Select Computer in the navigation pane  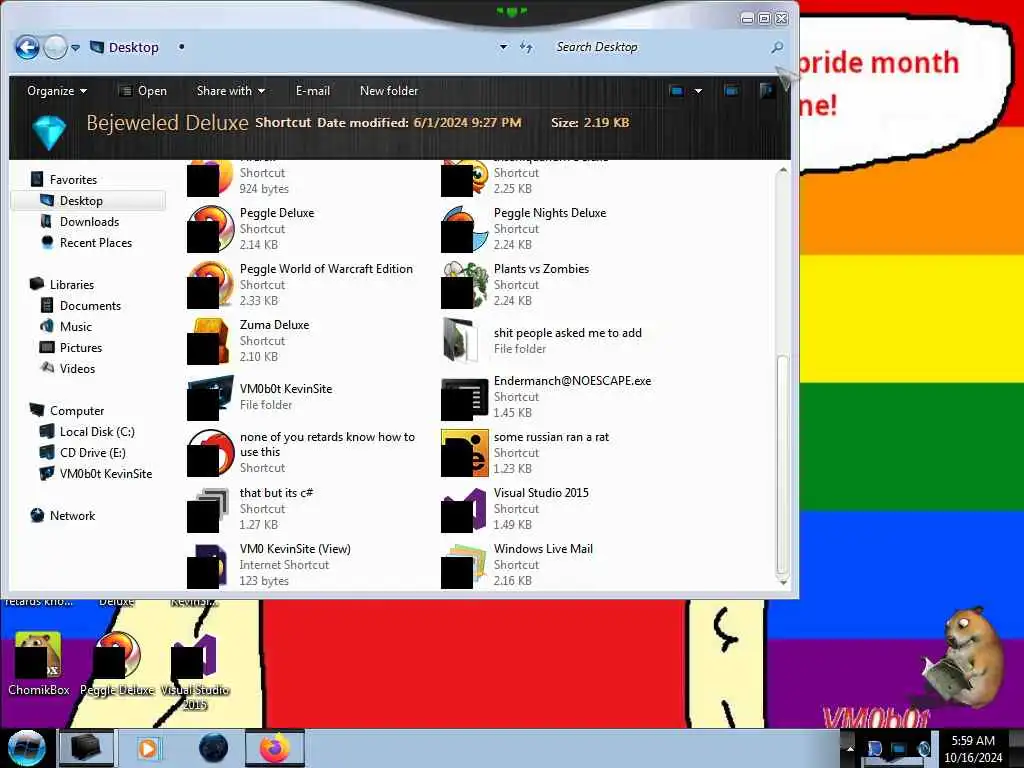[67, 410]
